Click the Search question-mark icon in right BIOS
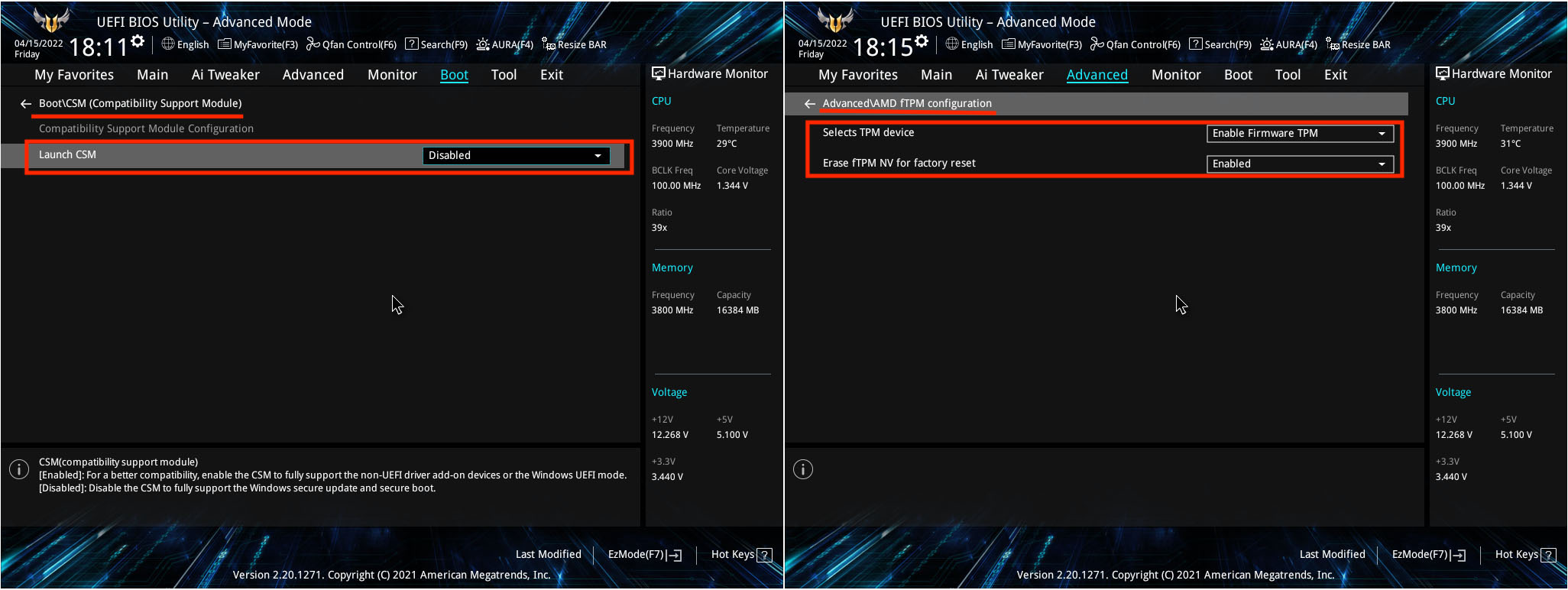Image resolution: width=1568 pixels, height=590 pixels. coord(1196,44)
